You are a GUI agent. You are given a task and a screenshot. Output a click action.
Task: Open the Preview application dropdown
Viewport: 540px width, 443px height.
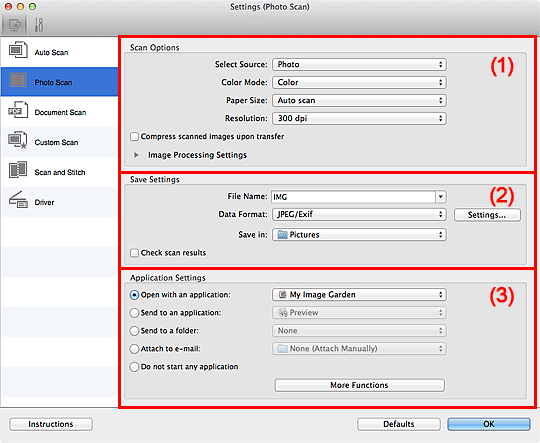359,312
